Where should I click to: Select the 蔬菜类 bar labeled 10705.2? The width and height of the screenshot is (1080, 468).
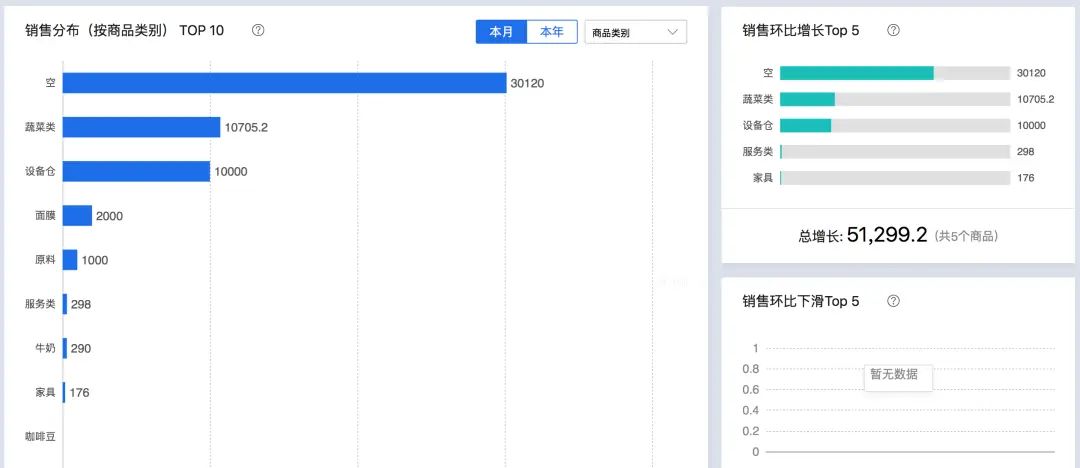click(142, 127)
